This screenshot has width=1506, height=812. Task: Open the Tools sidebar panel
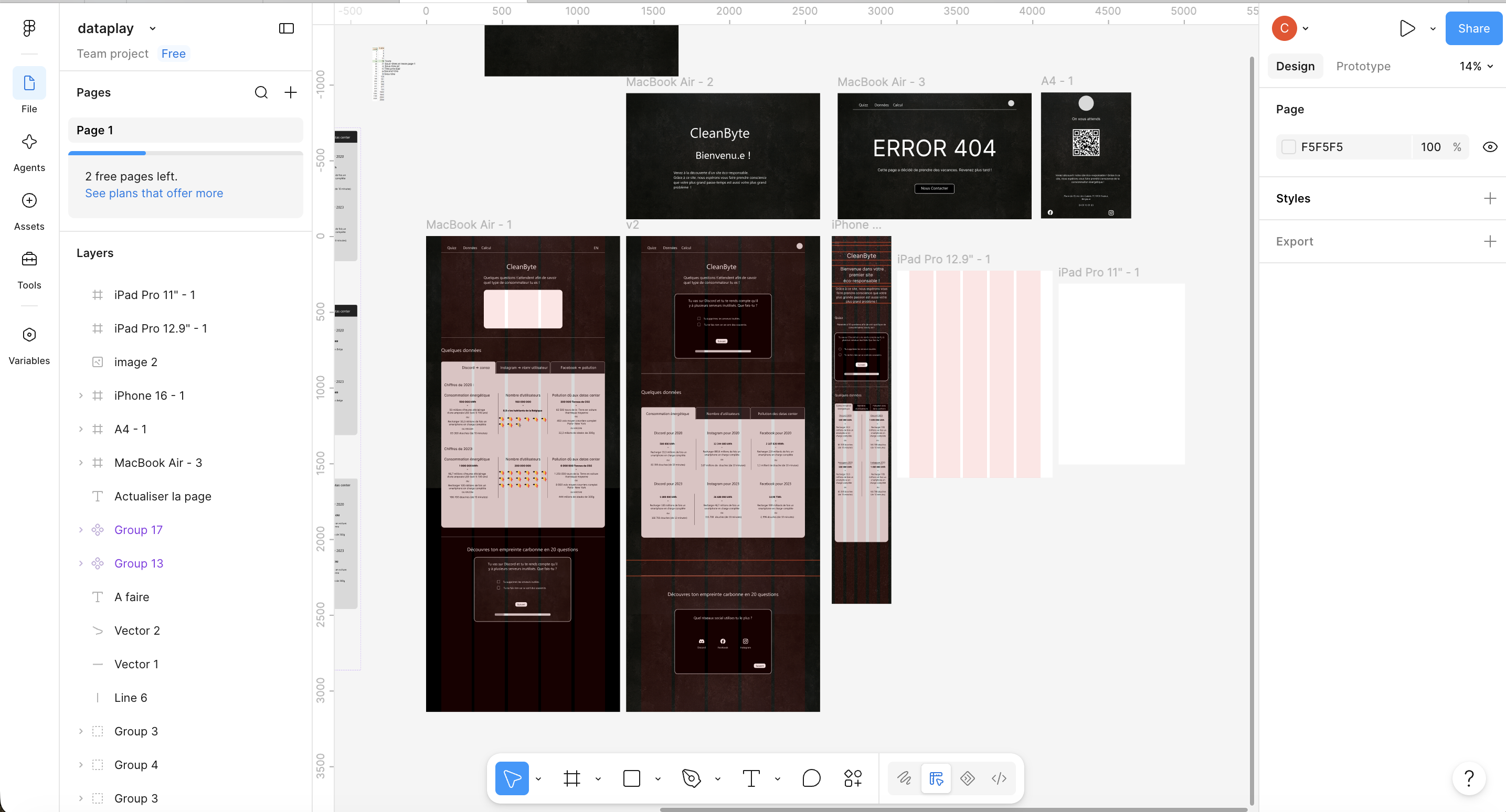tap(29, 269)
